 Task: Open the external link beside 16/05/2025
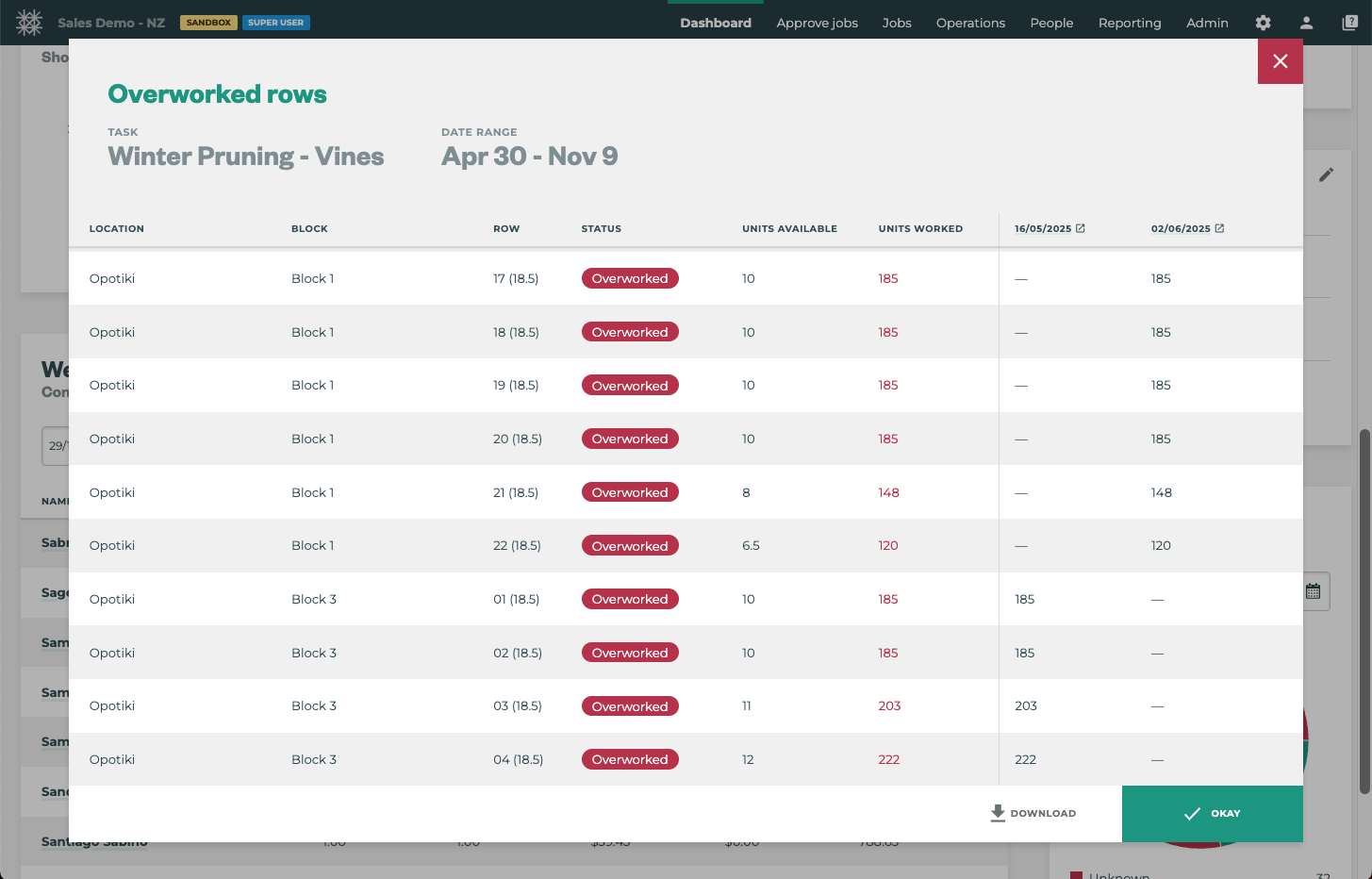click(x=1081, y=227)
